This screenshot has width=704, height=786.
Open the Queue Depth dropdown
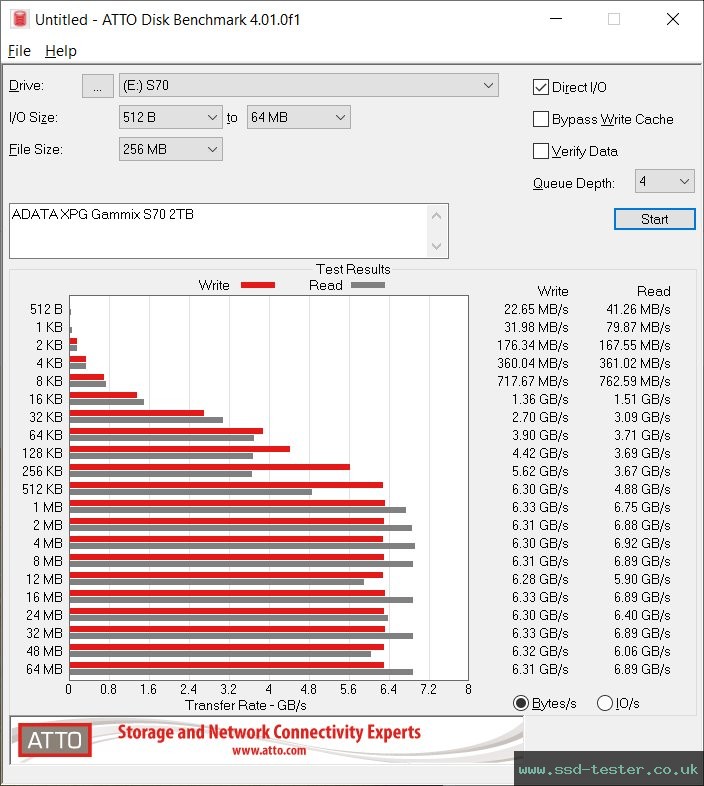point(664,181)
